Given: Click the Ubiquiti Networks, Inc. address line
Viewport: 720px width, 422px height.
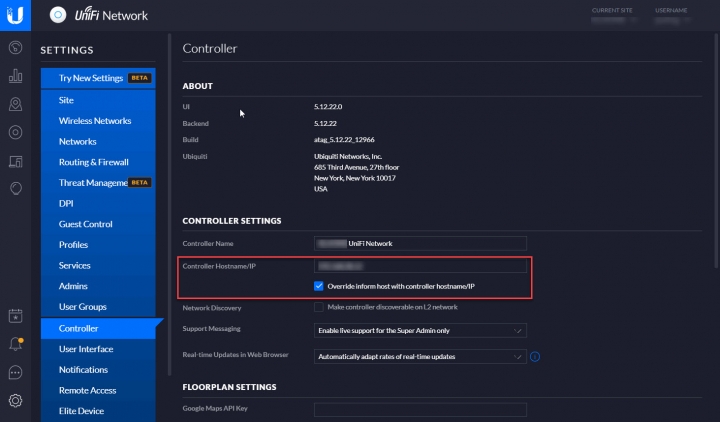Looking at the screenshot, I should 348,157.
